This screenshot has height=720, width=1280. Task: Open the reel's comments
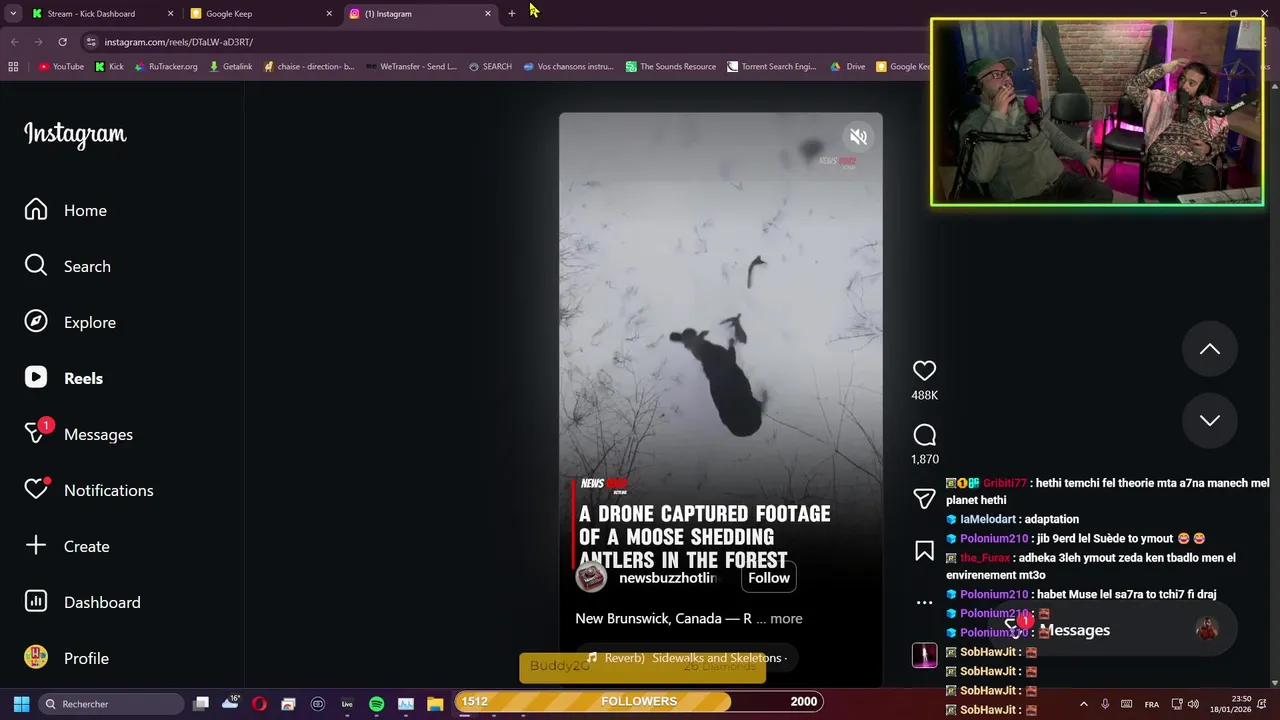pyautogui.click(x=924, y=435)
